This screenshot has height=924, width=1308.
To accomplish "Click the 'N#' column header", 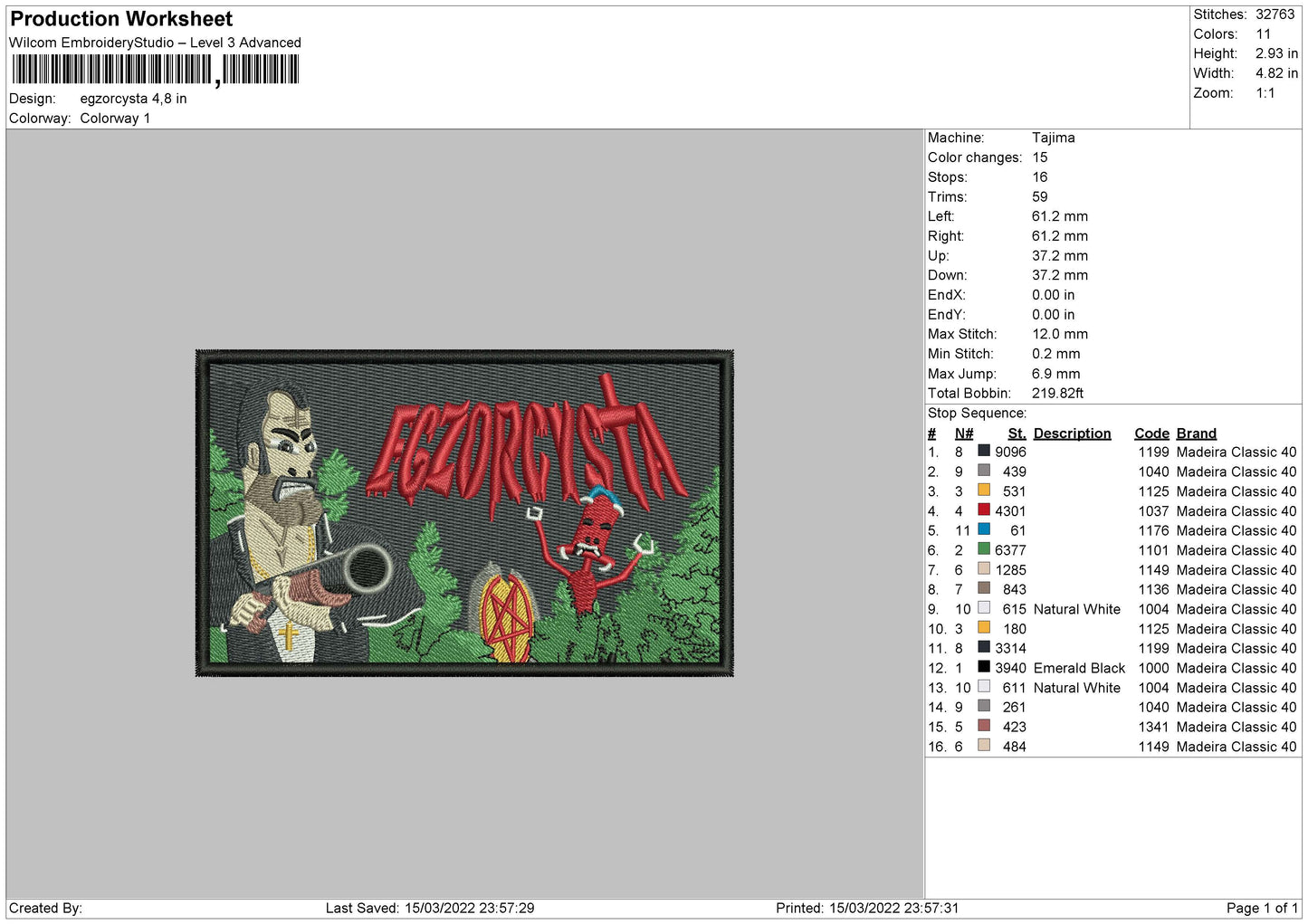I will tap(964, 433).
